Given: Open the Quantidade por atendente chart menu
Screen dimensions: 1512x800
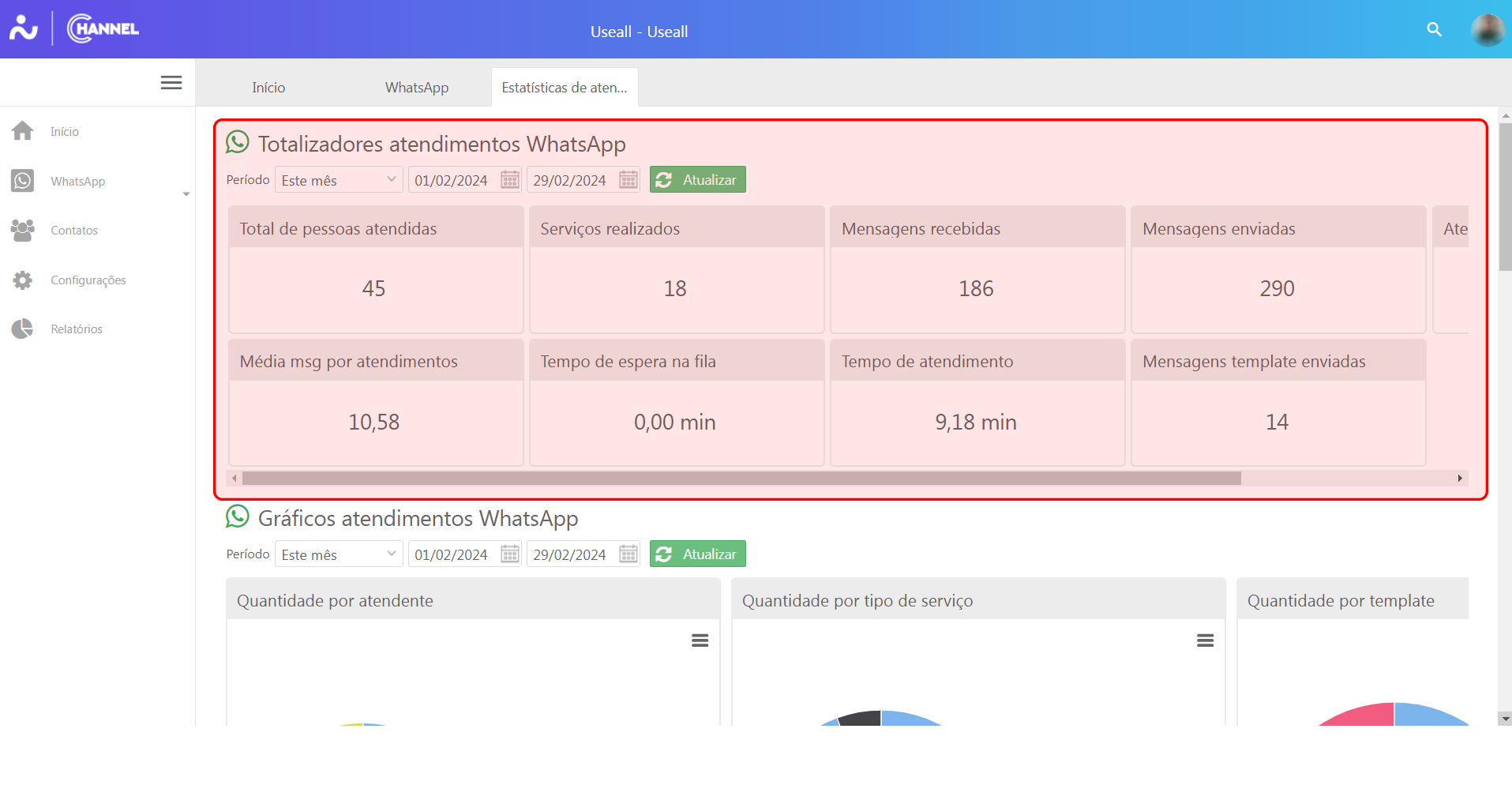Looking at the screenshot, I should [x=700, y=640].
